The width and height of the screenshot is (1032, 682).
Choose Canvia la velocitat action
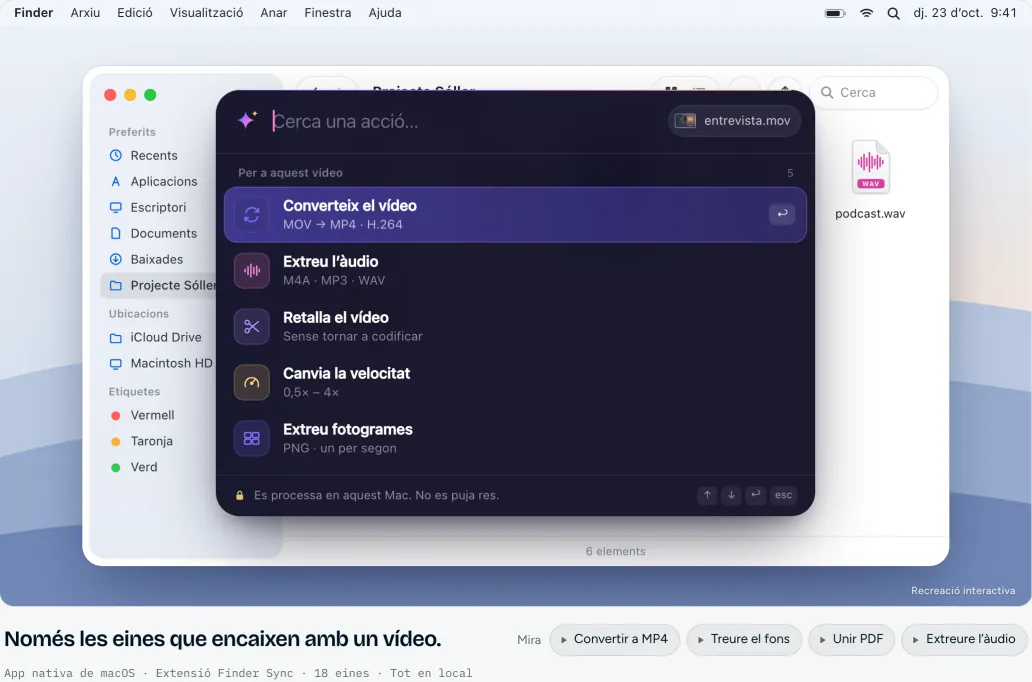pos(515,382)
